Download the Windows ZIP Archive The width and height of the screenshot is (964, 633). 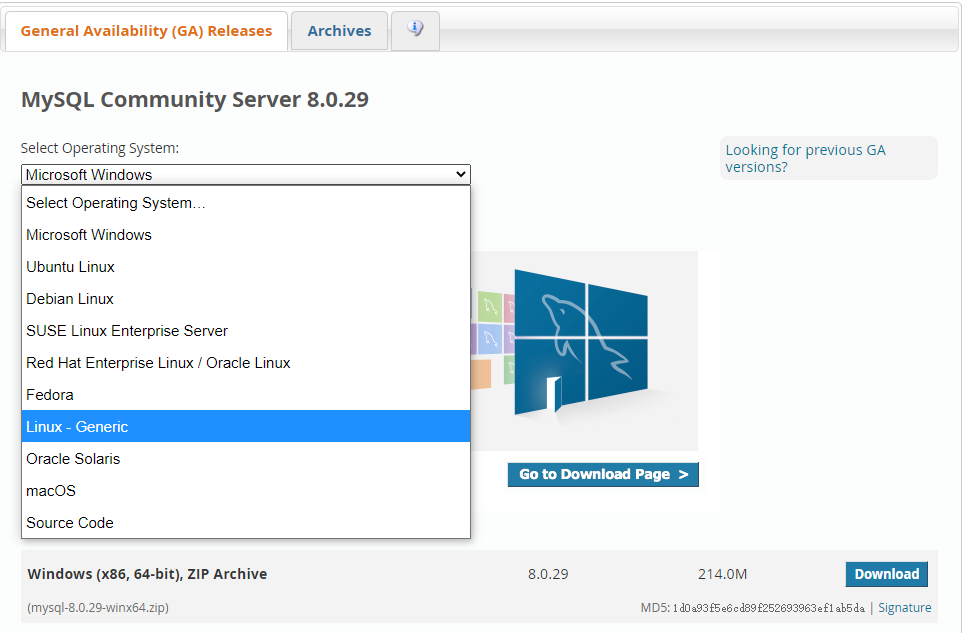click(887, 574)
